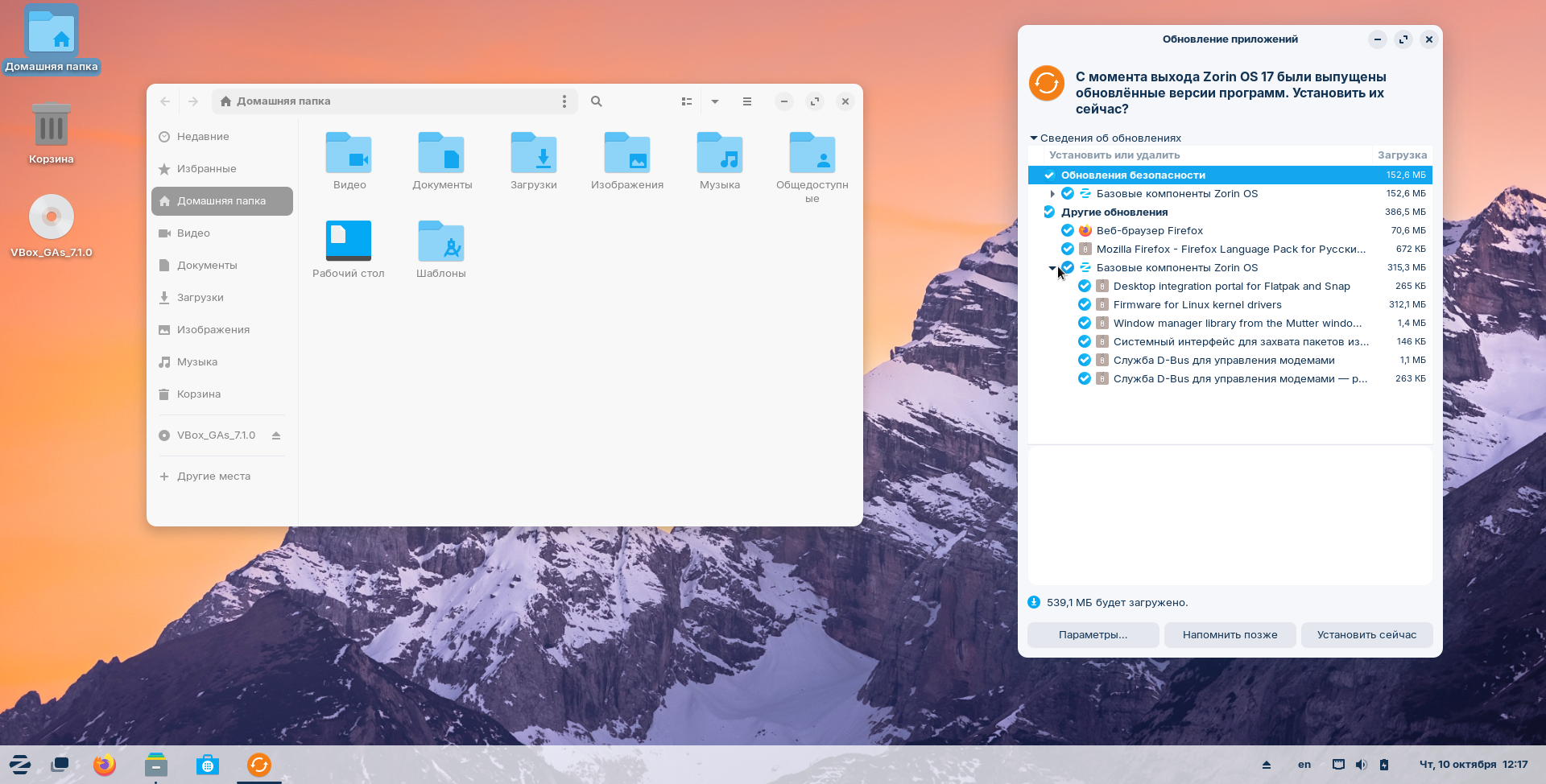Open view options dropdown arrow in file manager
The image size is (1546, 784).
point(715,101)
